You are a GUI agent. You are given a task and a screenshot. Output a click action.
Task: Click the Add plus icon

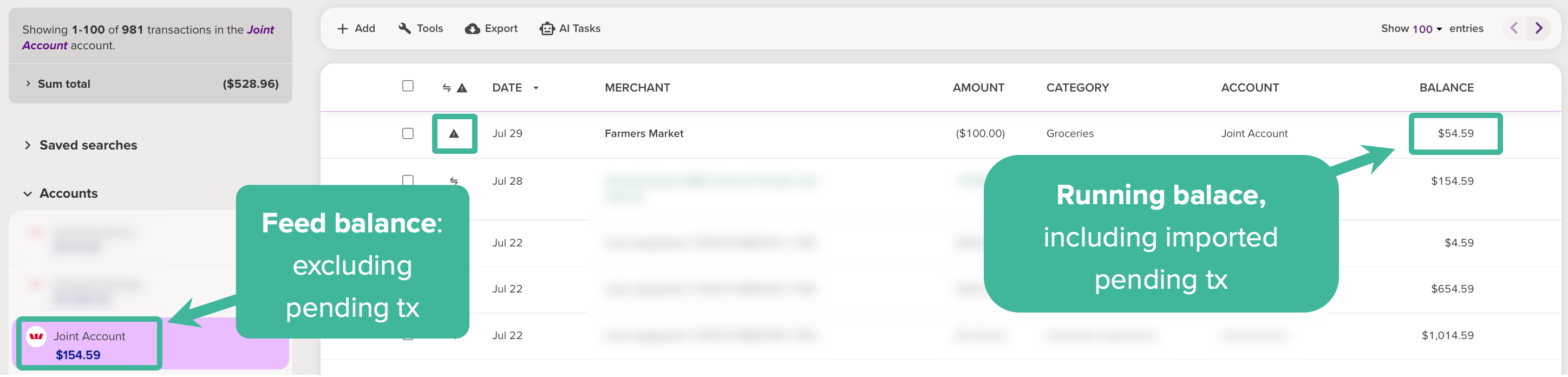pos(343,29)
